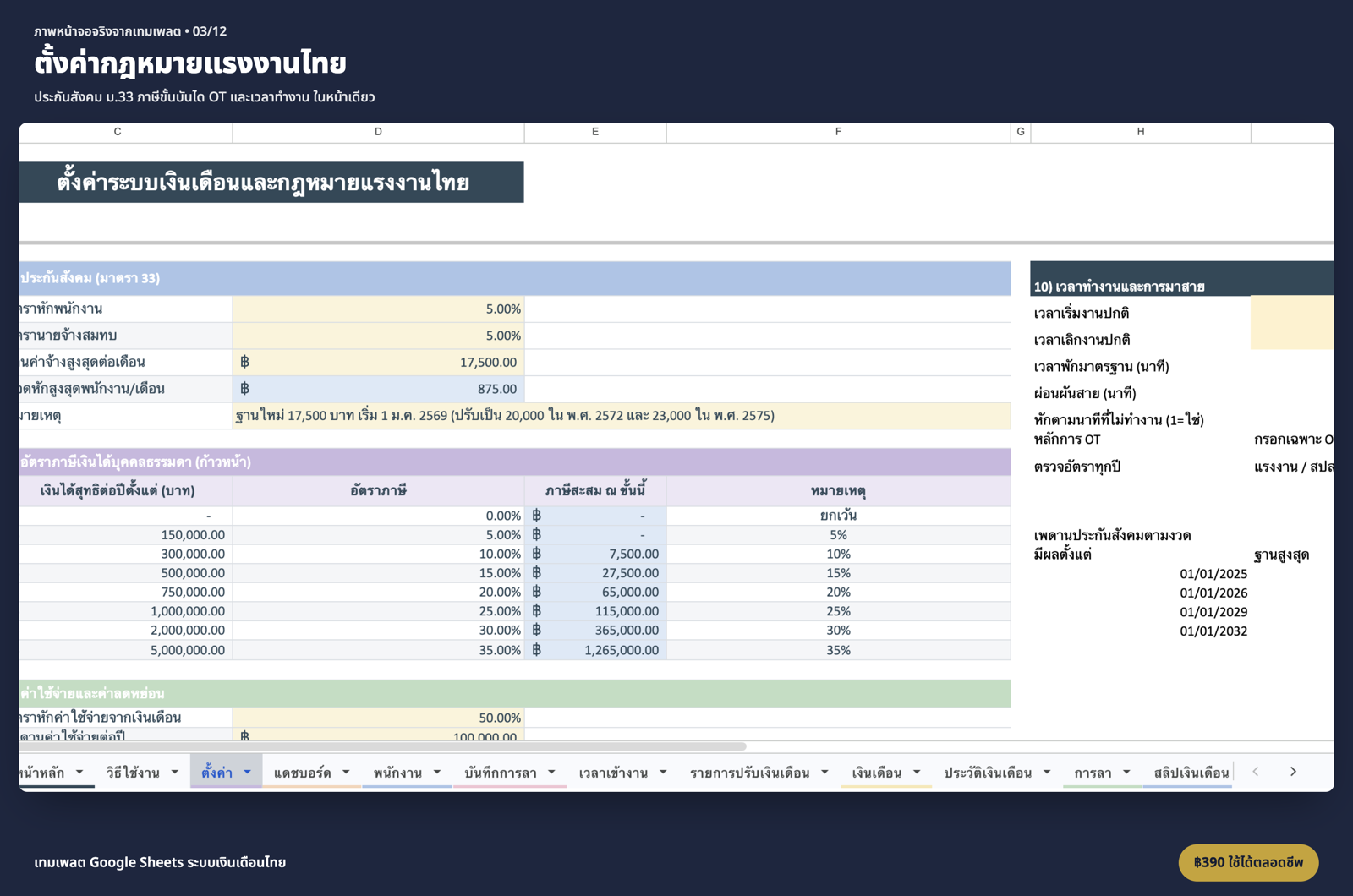
Task: Select the note cell starting ฐานใหม่ 17,500 บาท
Action: [622, 416]
